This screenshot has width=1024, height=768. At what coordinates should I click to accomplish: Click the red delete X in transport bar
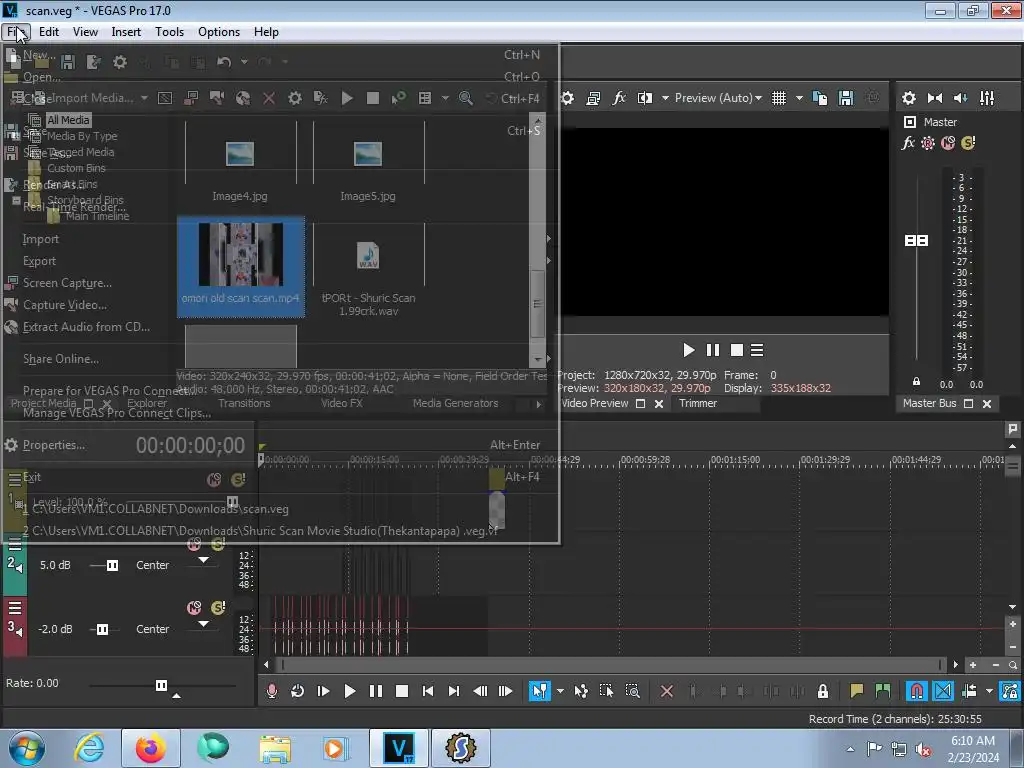(x=667, y=691)
